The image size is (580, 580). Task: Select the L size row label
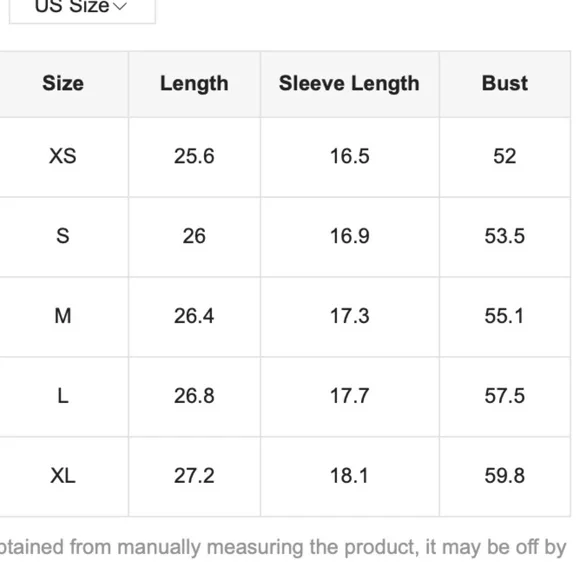[x=63, y=396]
